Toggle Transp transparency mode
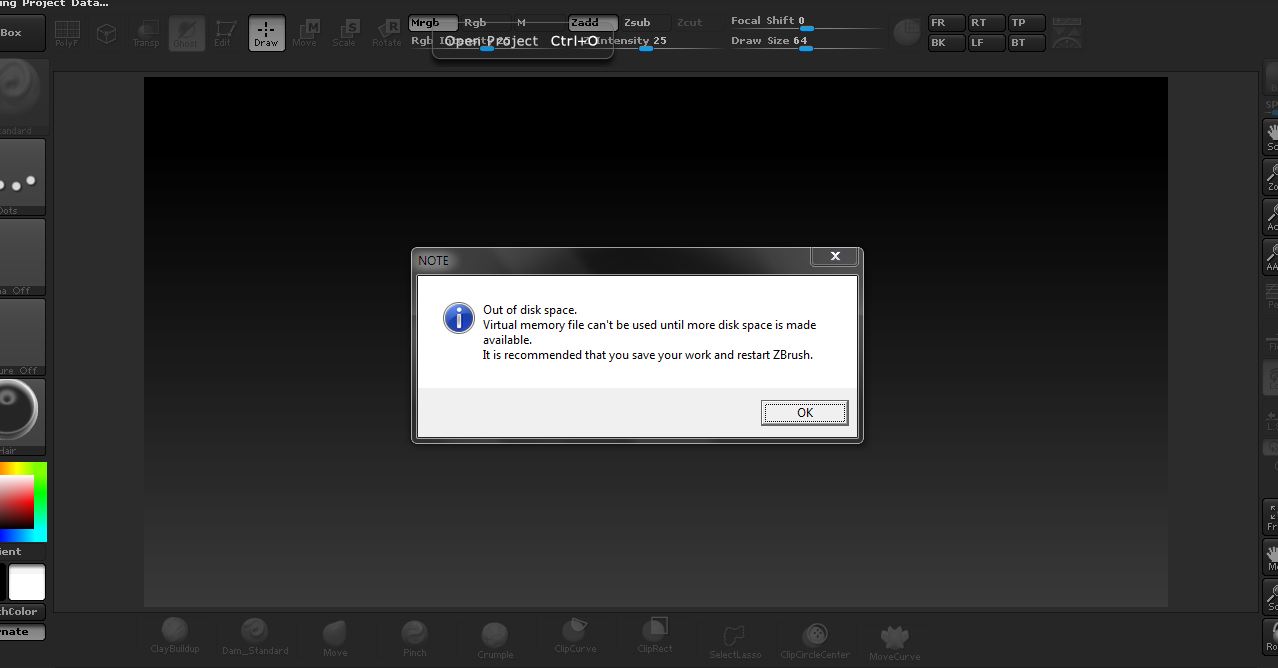This screenshot has height=668, width=1278. coord(146,34)
